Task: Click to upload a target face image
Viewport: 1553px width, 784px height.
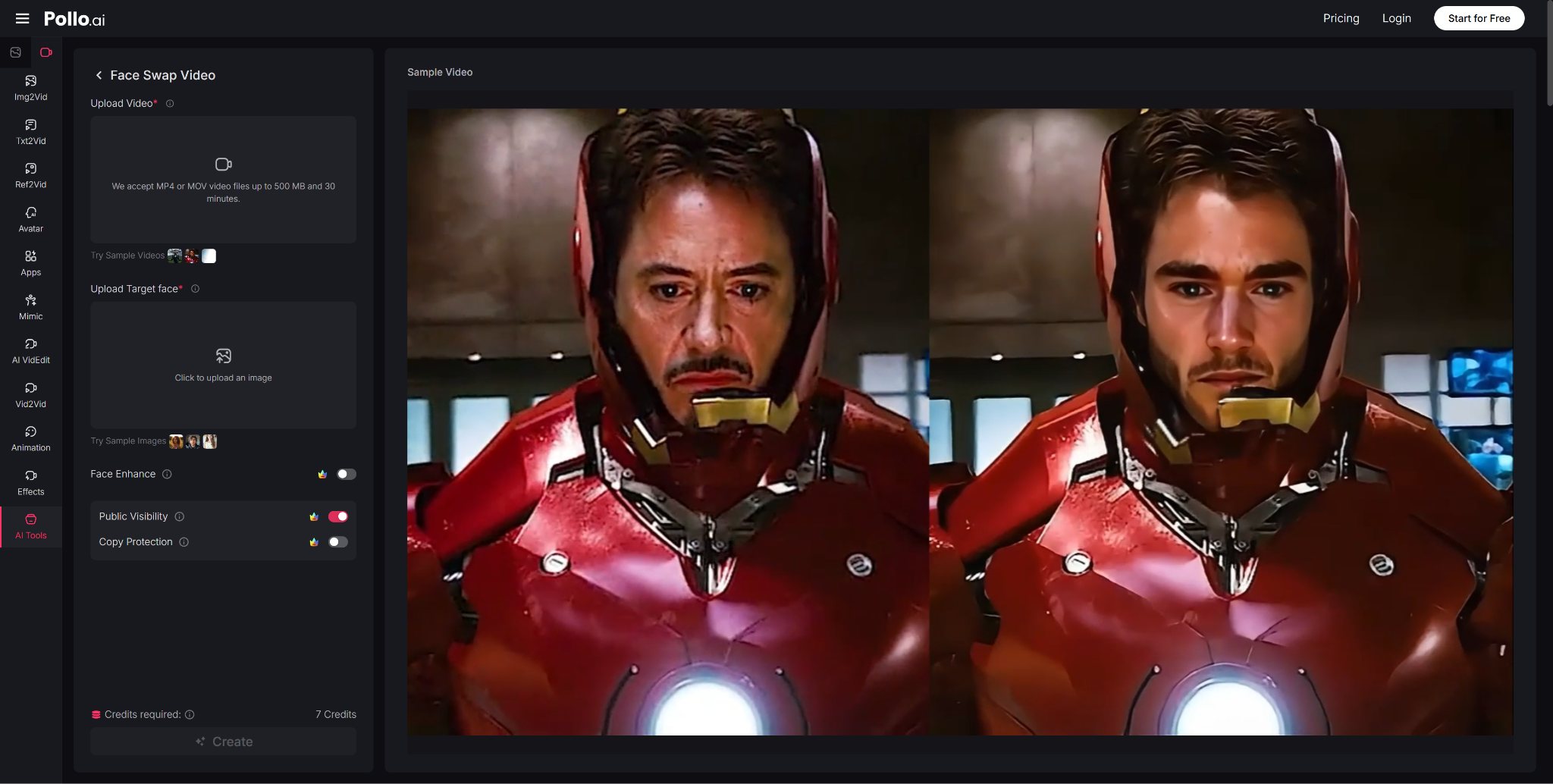Action: [x=223, y=365]
